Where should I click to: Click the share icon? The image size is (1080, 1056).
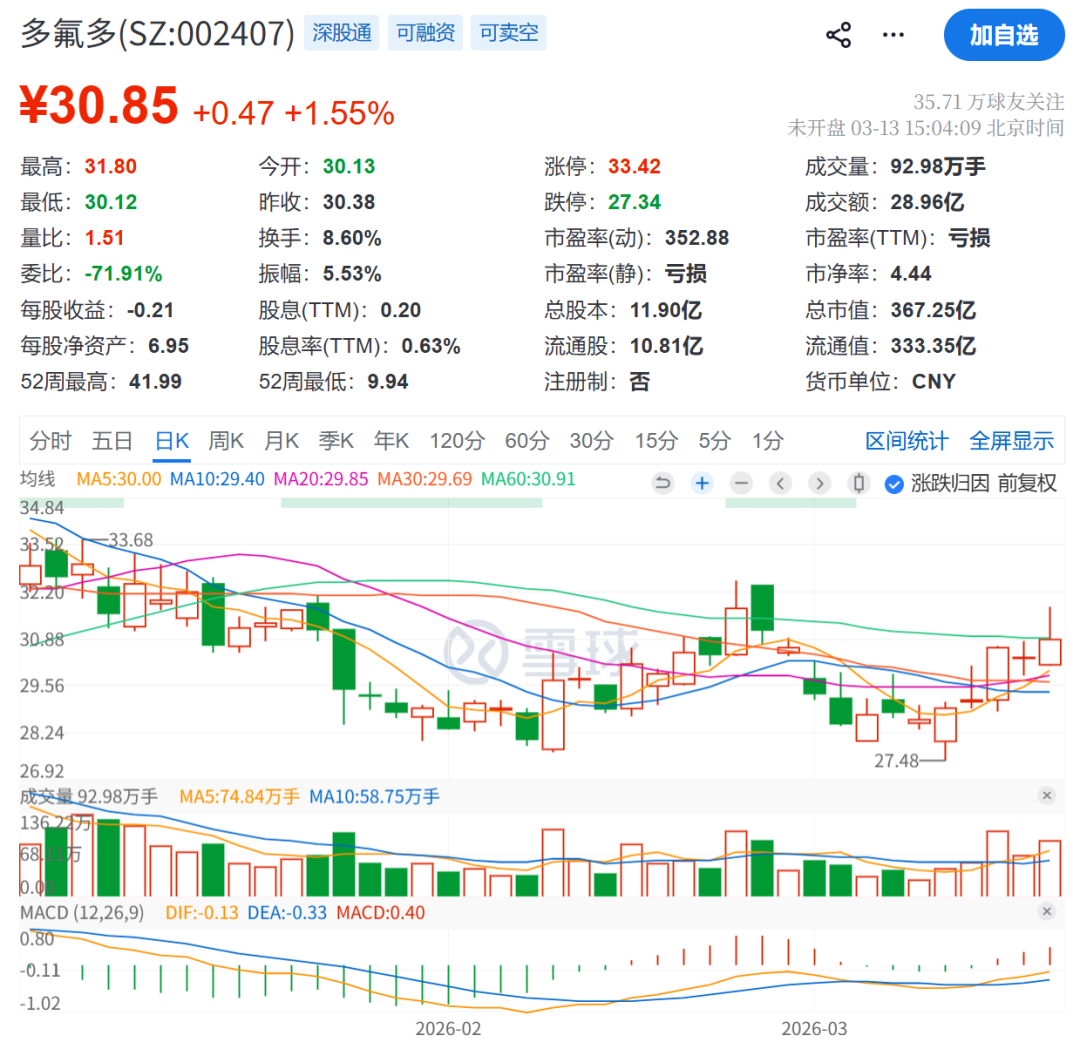(838, 34)
